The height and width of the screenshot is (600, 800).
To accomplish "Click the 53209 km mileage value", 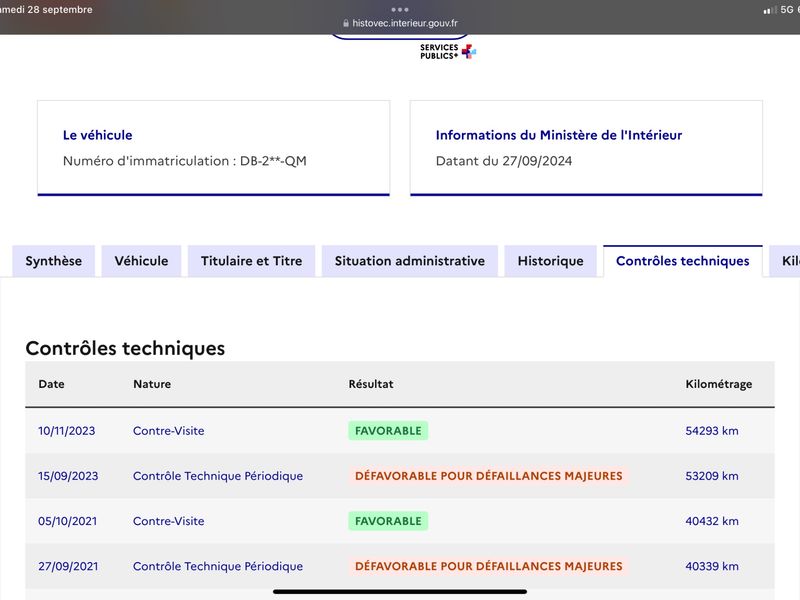I will coord(712,476).
